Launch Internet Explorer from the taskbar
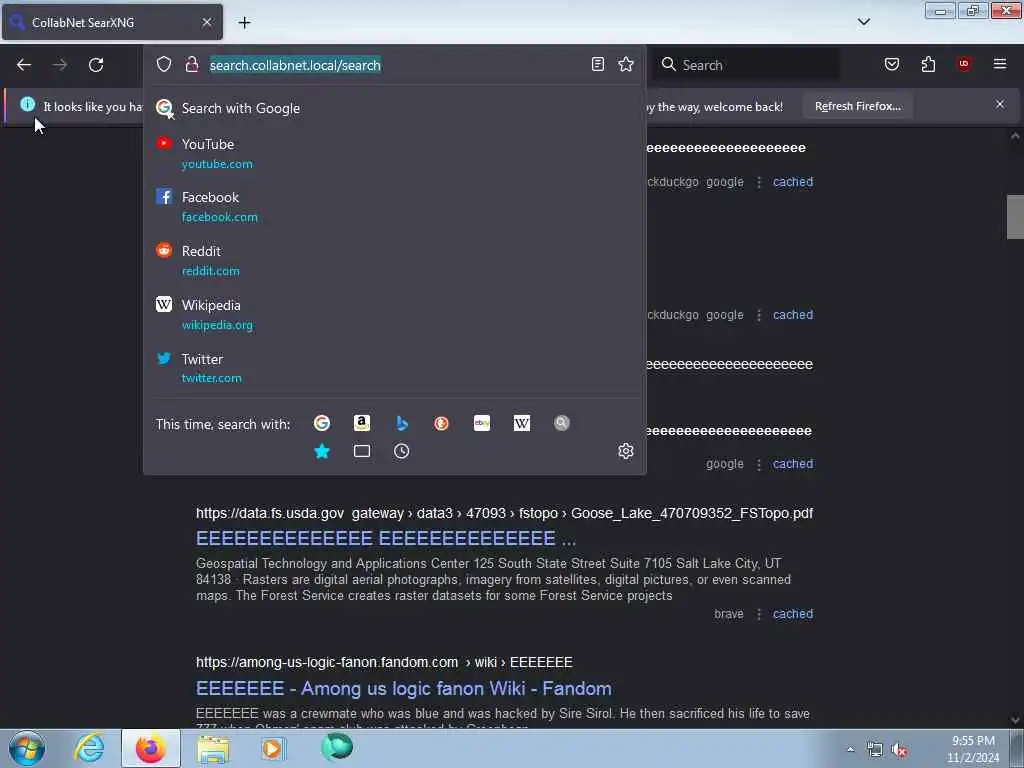The image size is (1024, 768). 89,748
